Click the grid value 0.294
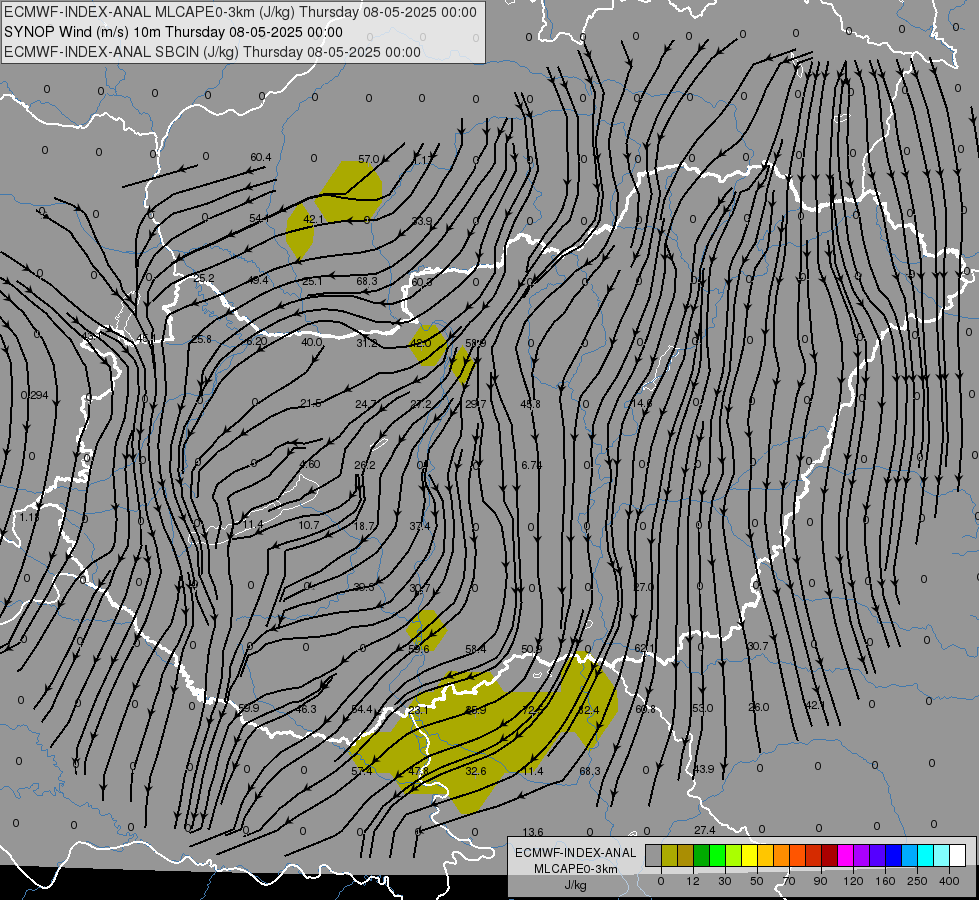 point(34,395)
